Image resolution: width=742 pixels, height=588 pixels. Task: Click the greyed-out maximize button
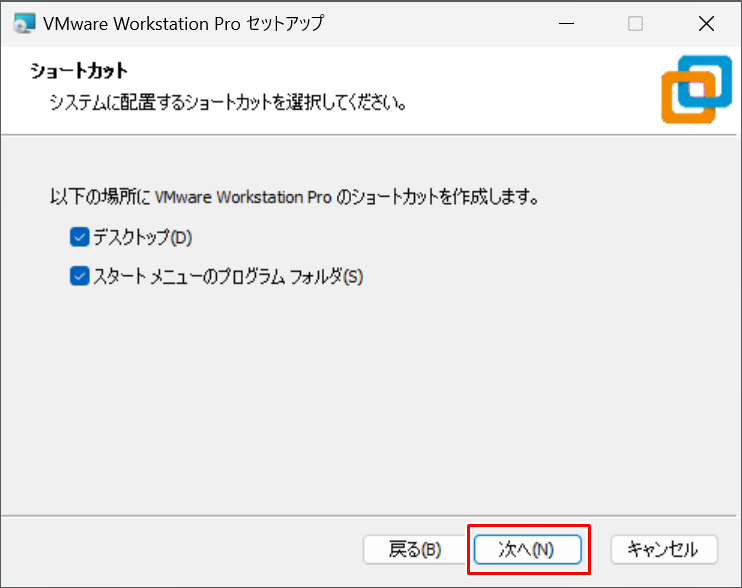(x=635, y=24)
